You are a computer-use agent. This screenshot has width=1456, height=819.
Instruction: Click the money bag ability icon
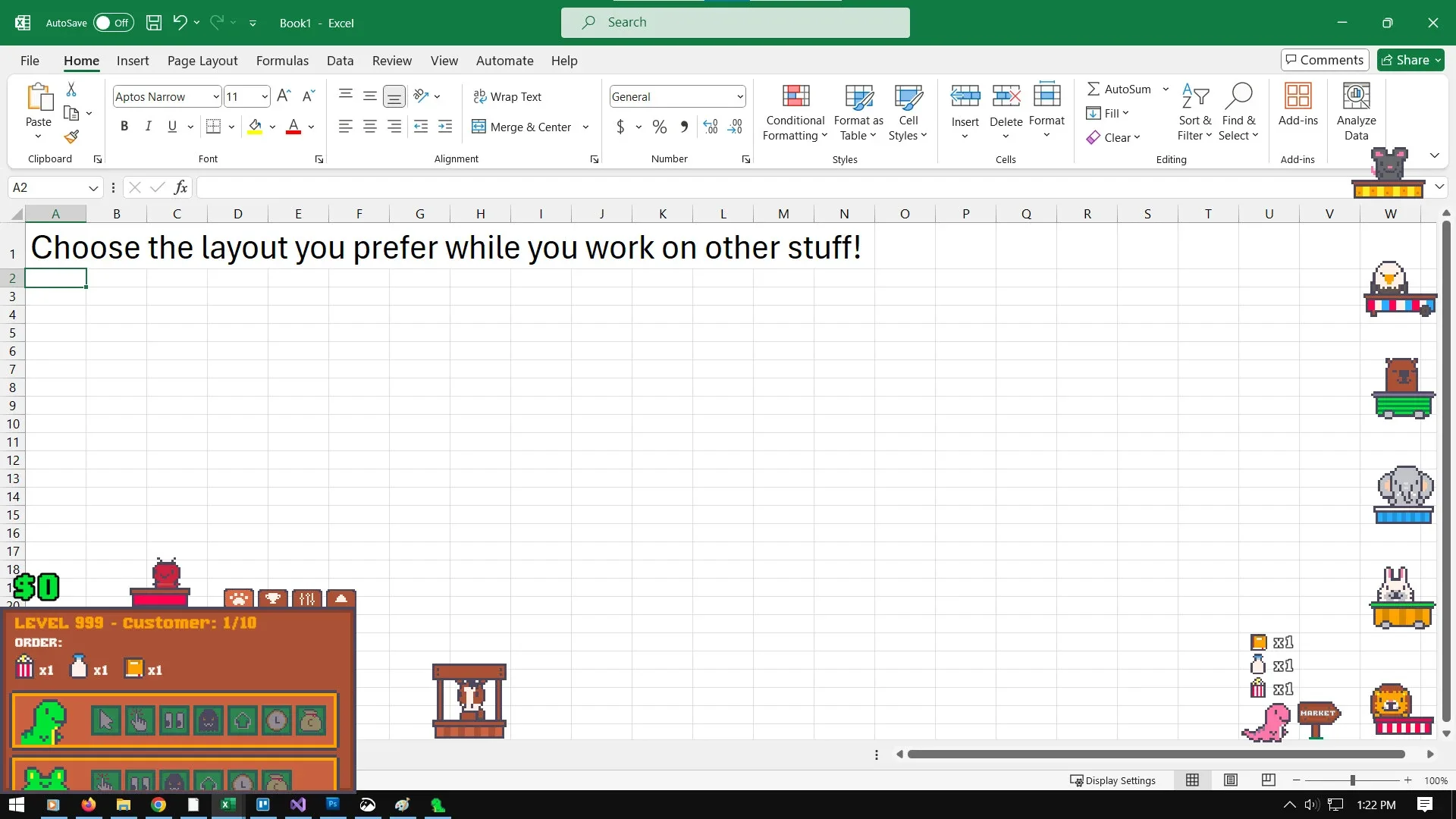(311, 720)
